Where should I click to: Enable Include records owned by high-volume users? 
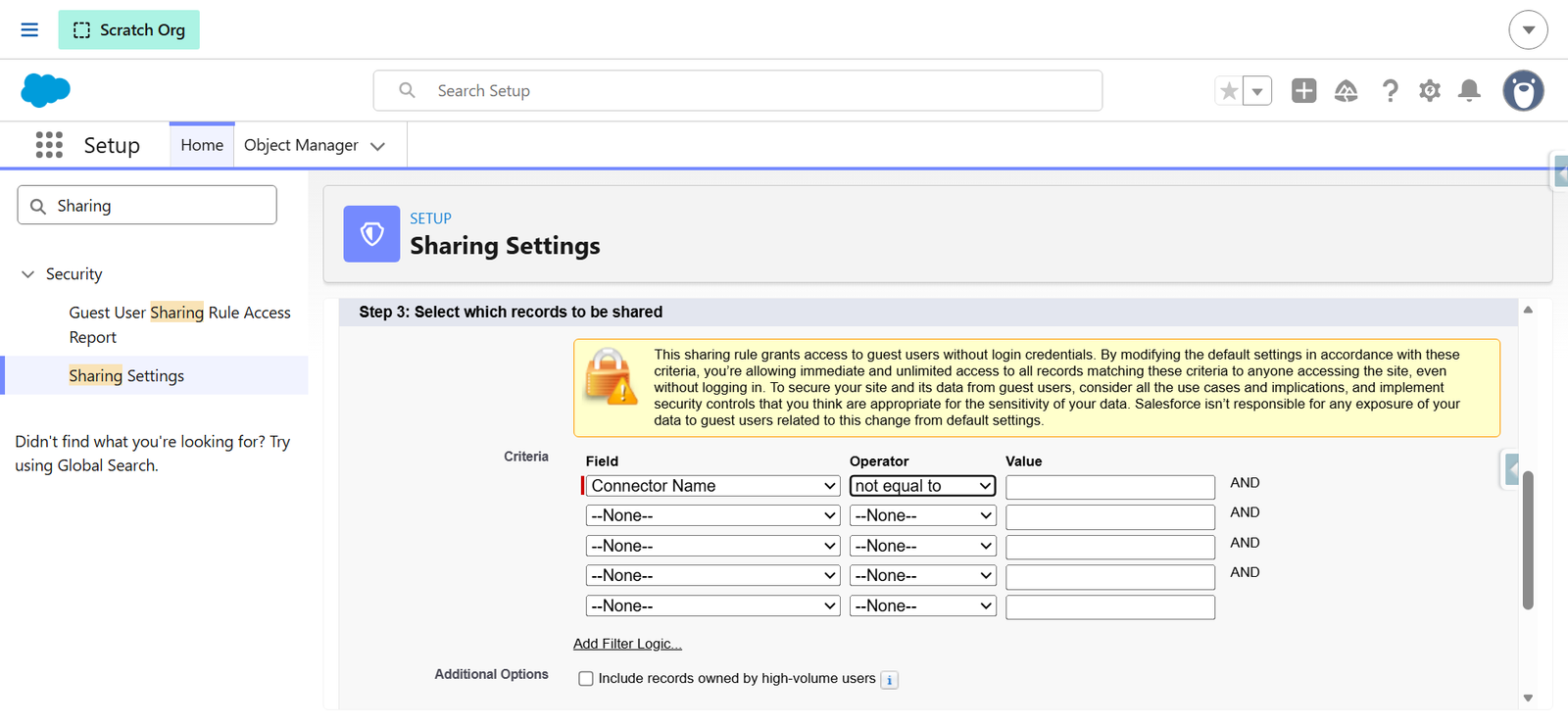pos(586,679)
